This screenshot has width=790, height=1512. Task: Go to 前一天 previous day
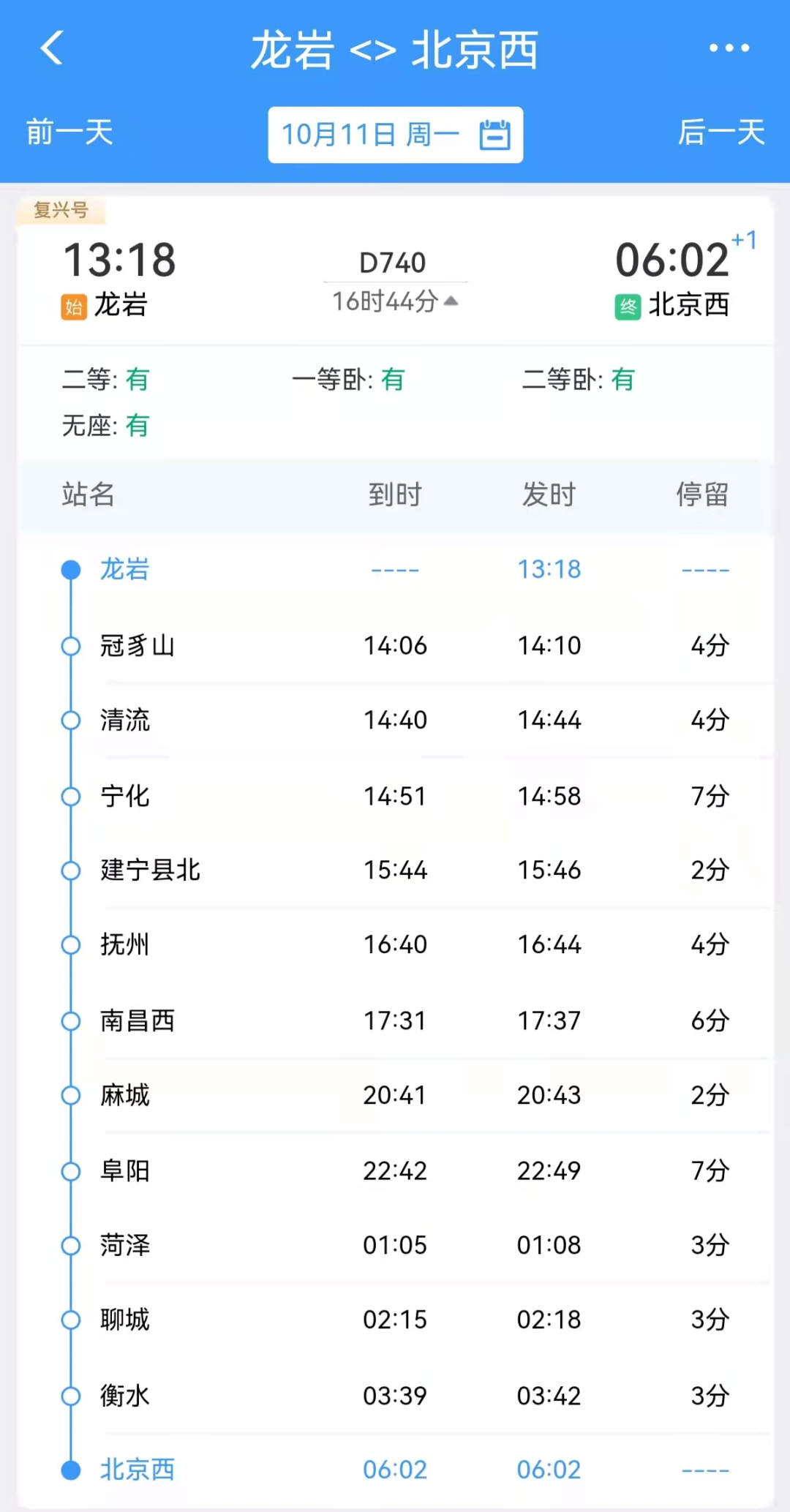point(69,133)
